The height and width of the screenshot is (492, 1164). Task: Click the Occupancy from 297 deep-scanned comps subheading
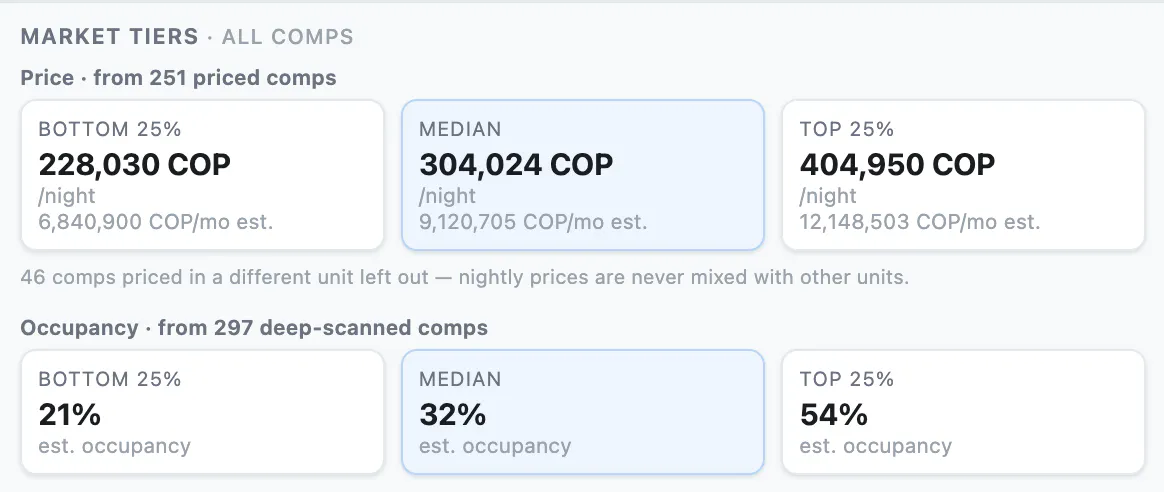(254, 328)
